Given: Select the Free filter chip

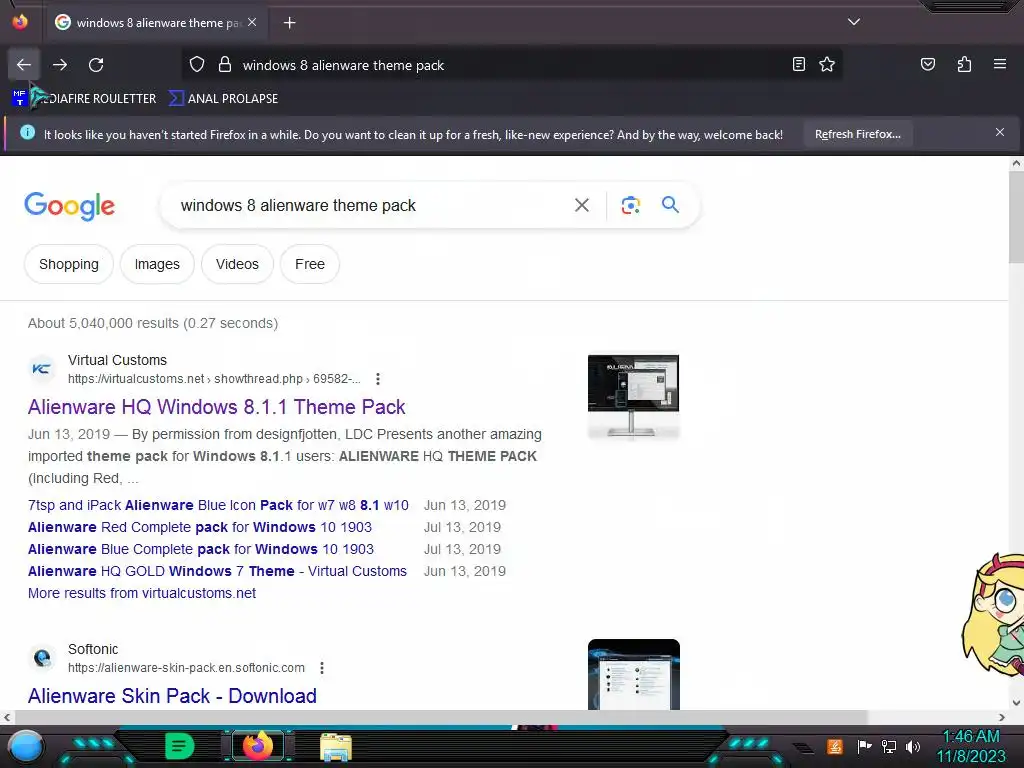Looking at the screenshot, I should coord(310,264).
